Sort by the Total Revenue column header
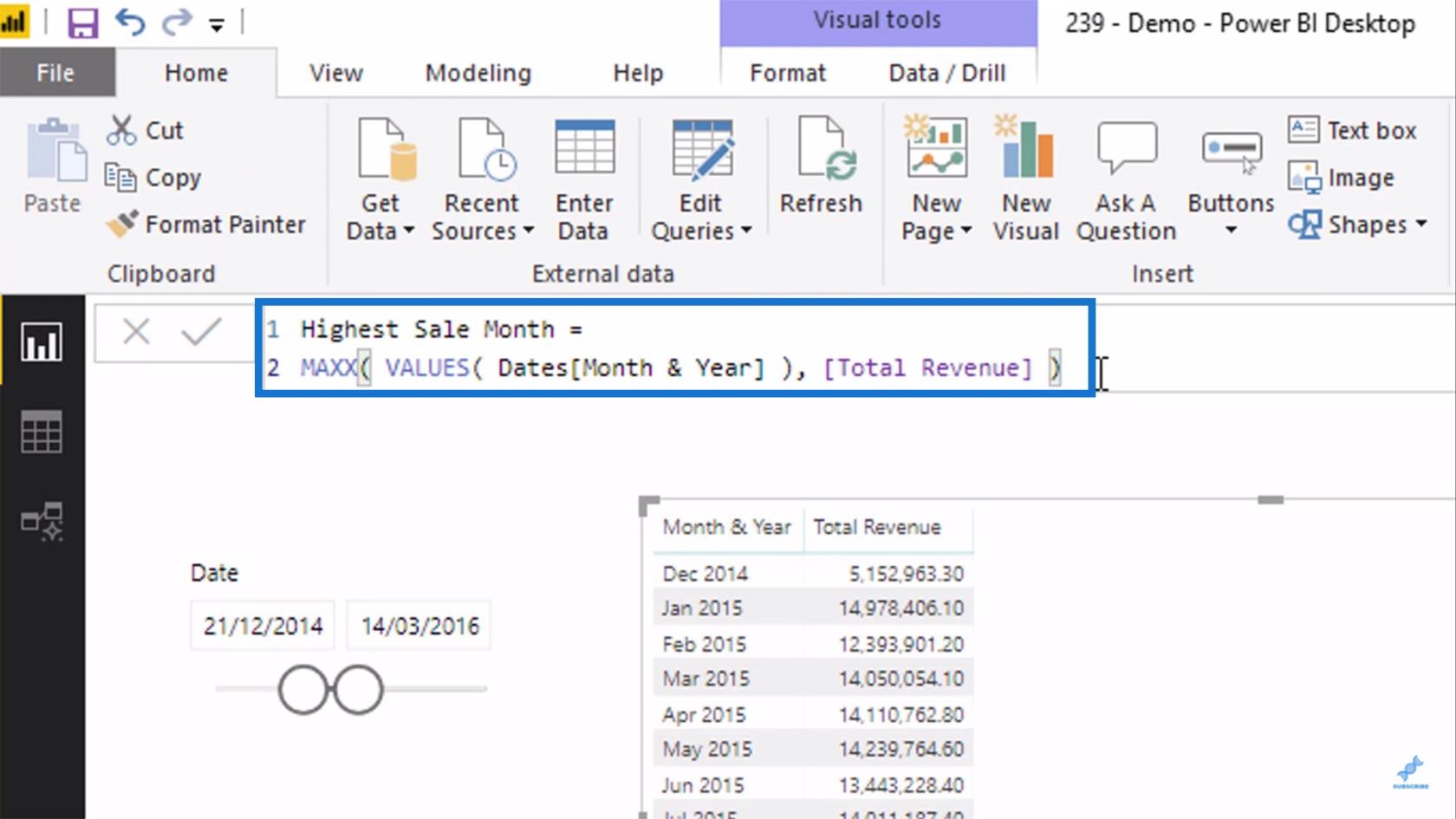This screenshot has width=1456, height=819. (x=877, y=527)
